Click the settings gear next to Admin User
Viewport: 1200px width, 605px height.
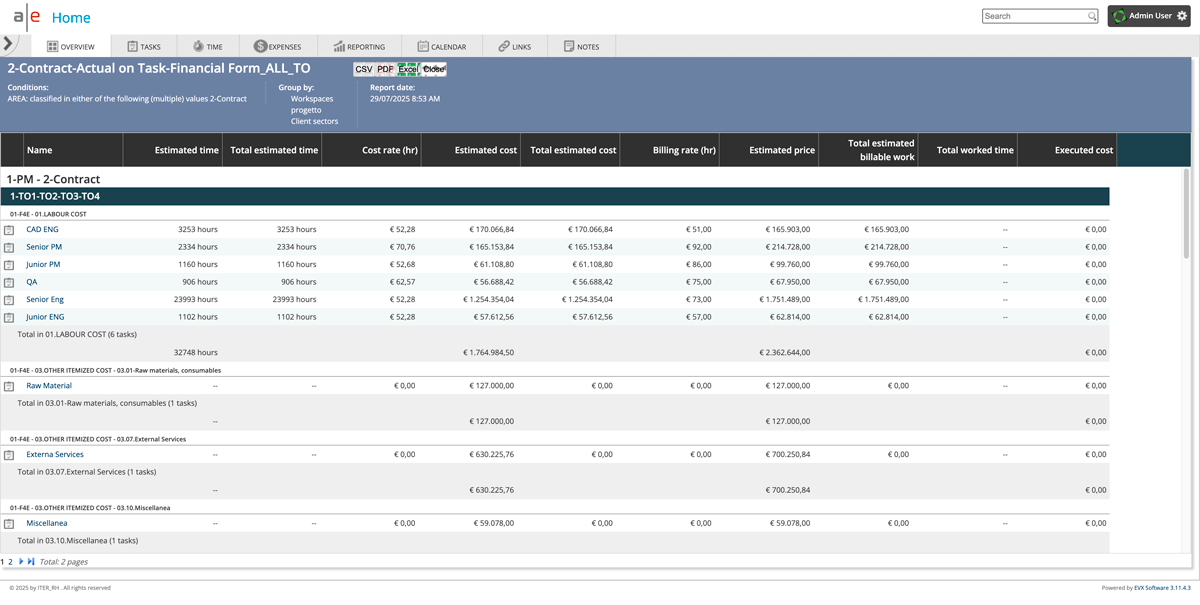click(x=1181, y=16)
